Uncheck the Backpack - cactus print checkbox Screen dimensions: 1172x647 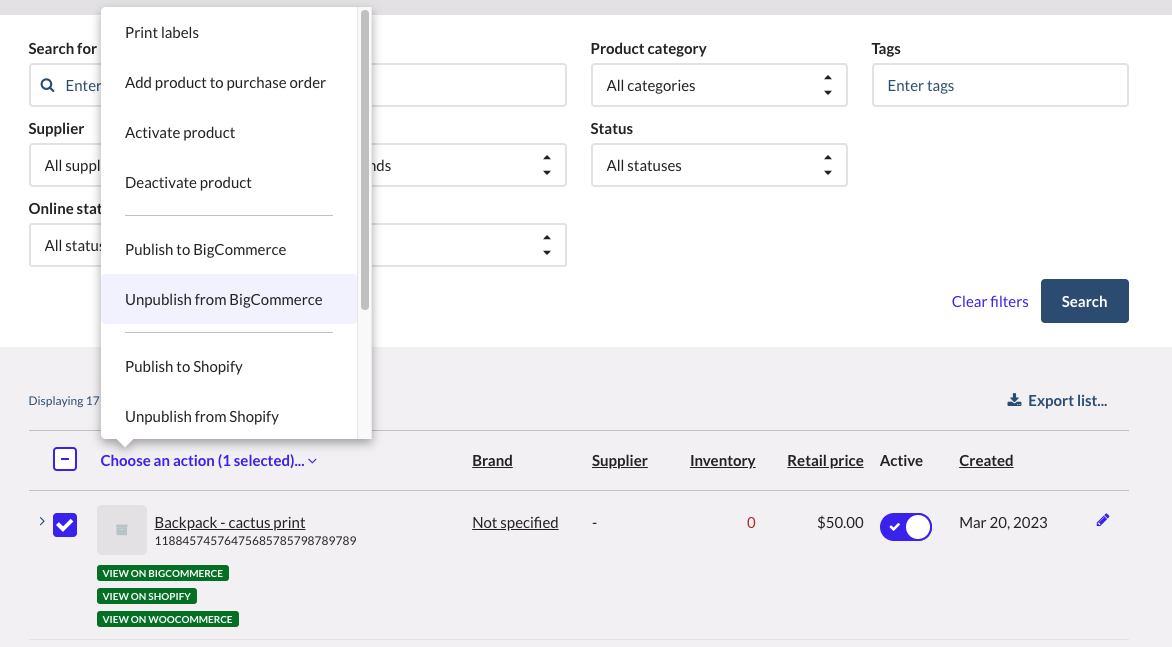65,524
